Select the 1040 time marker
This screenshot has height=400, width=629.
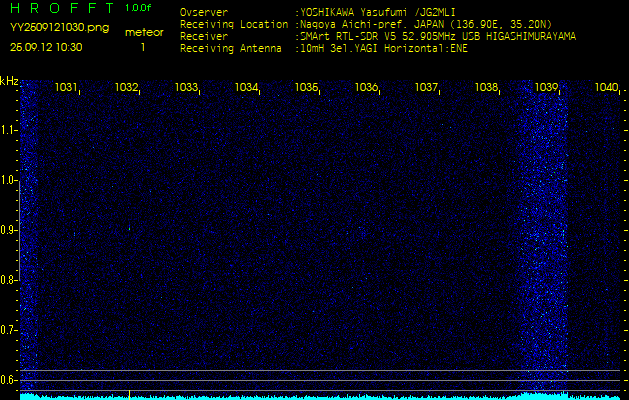point(606,88)
